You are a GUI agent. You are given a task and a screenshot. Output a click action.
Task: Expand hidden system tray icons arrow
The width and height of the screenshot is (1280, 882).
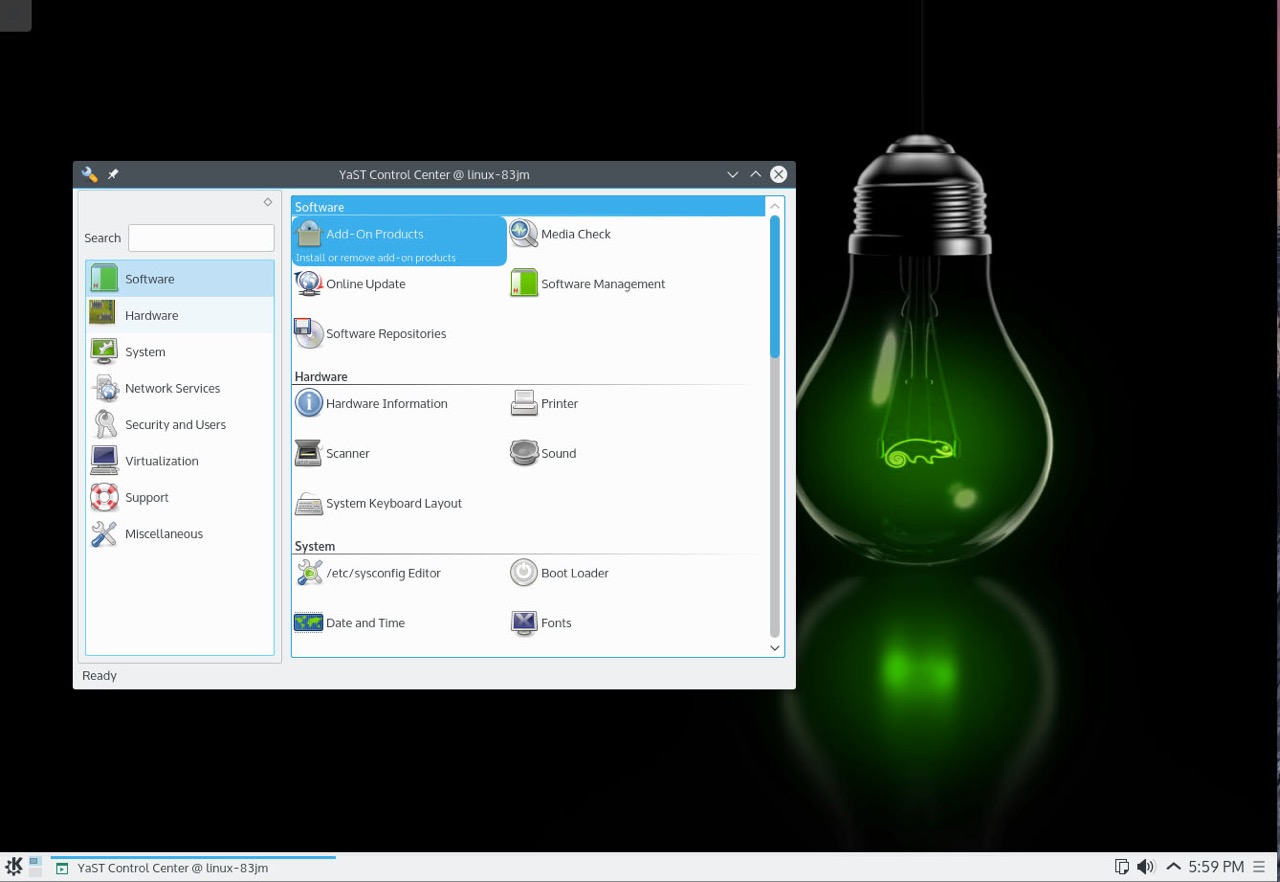coord(1173,867)
